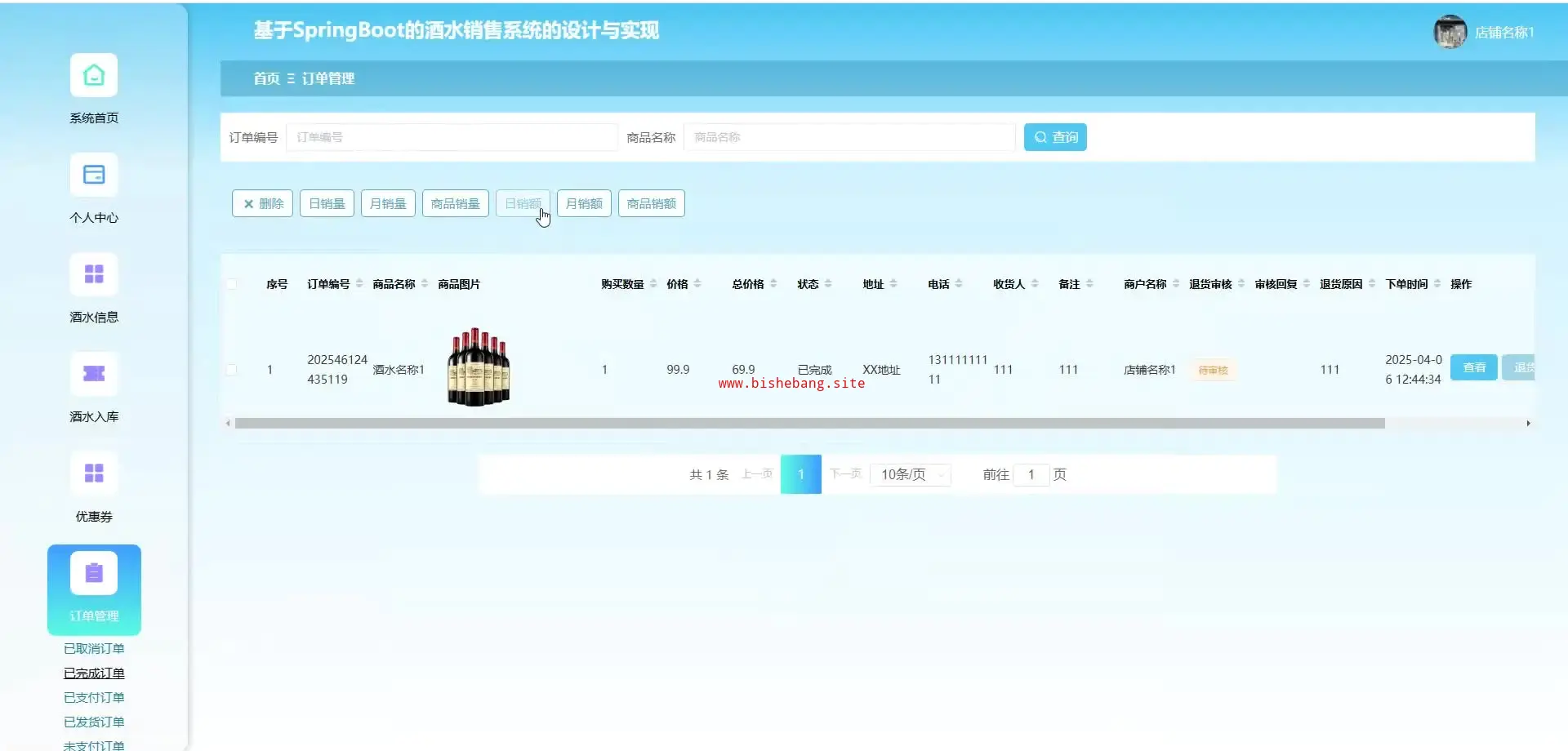The height and width of the screenshot is (751, 1568).
Task: Focus the 订单编号 search input field
Action: pyautogui.click(x=452, y=137)
